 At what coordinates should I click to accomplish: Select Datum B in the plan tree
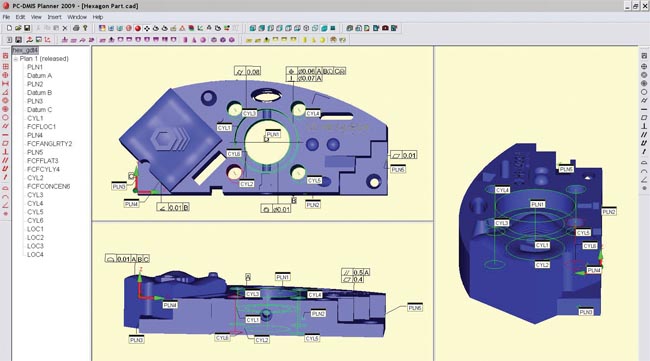[39, 93]
